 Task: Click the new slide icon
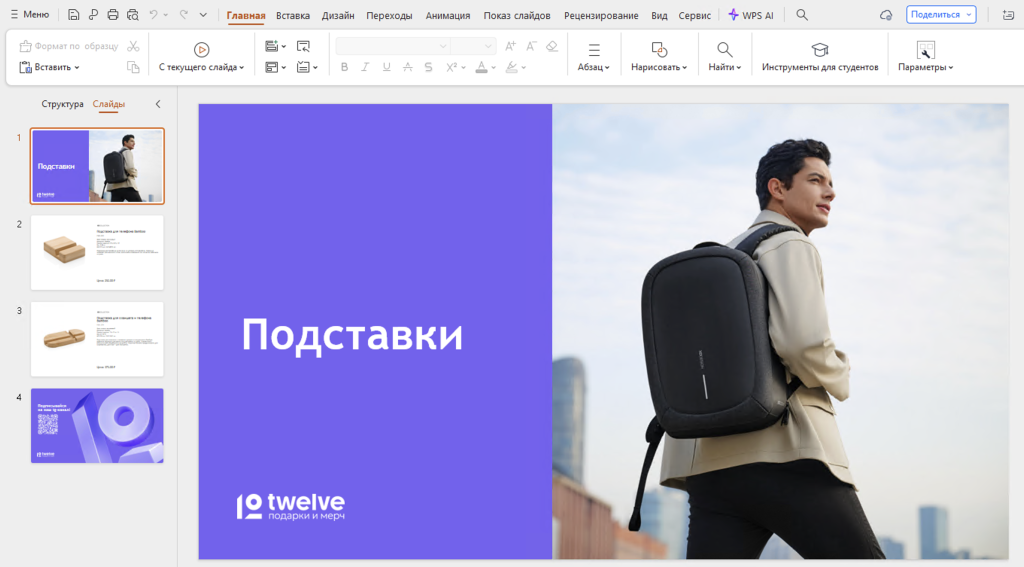click(x=272, y=46)
